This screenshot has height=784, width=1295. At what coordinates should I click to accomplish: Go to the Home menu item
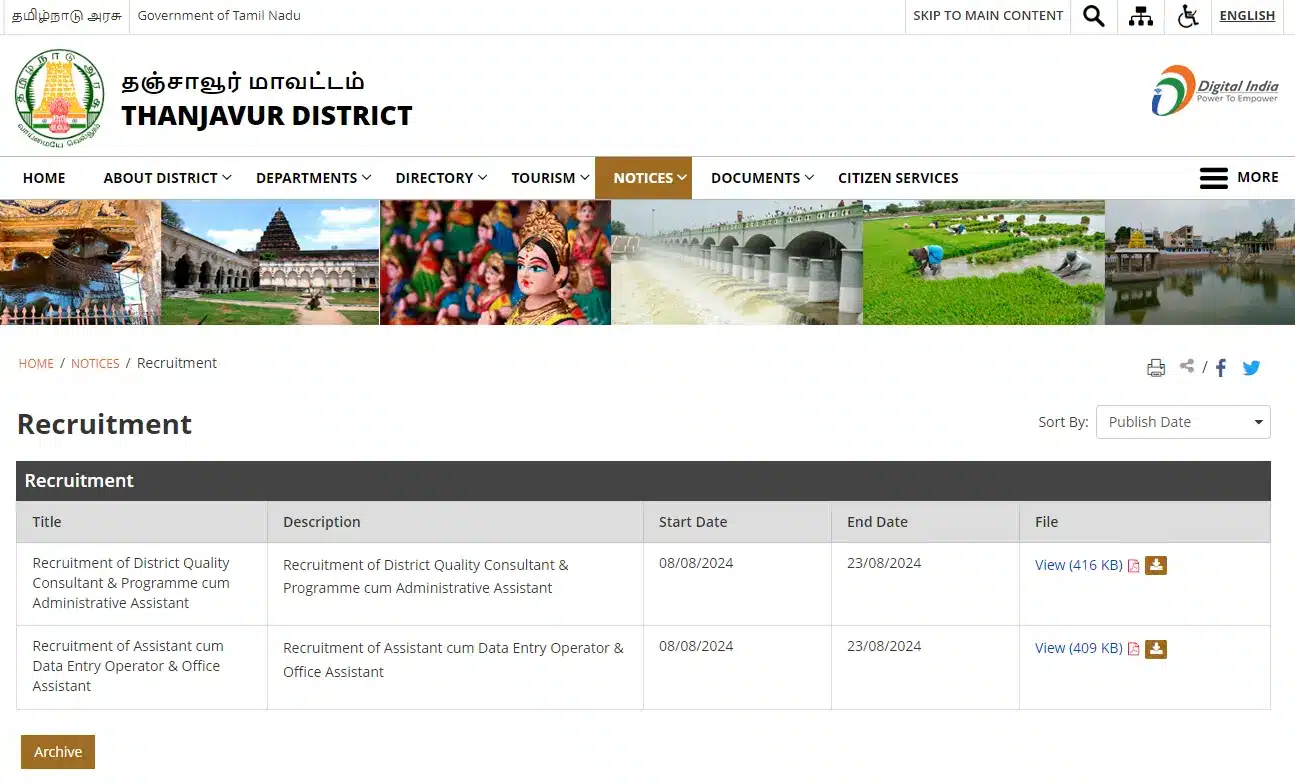point(44,178)
